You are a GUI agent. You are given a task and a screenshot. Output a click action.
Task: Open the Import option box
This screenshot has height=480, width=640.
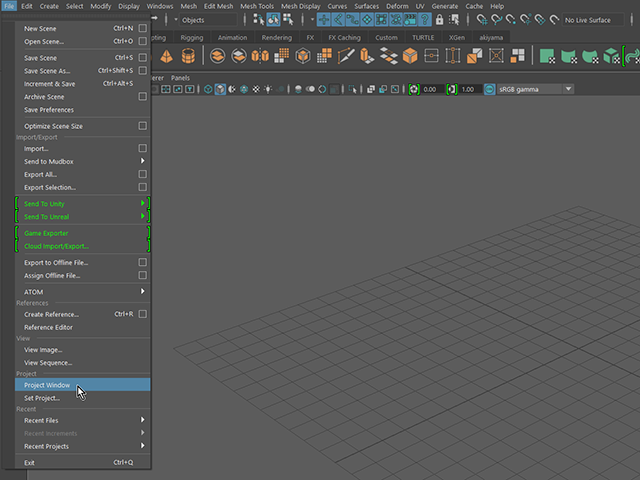point(142,148)
